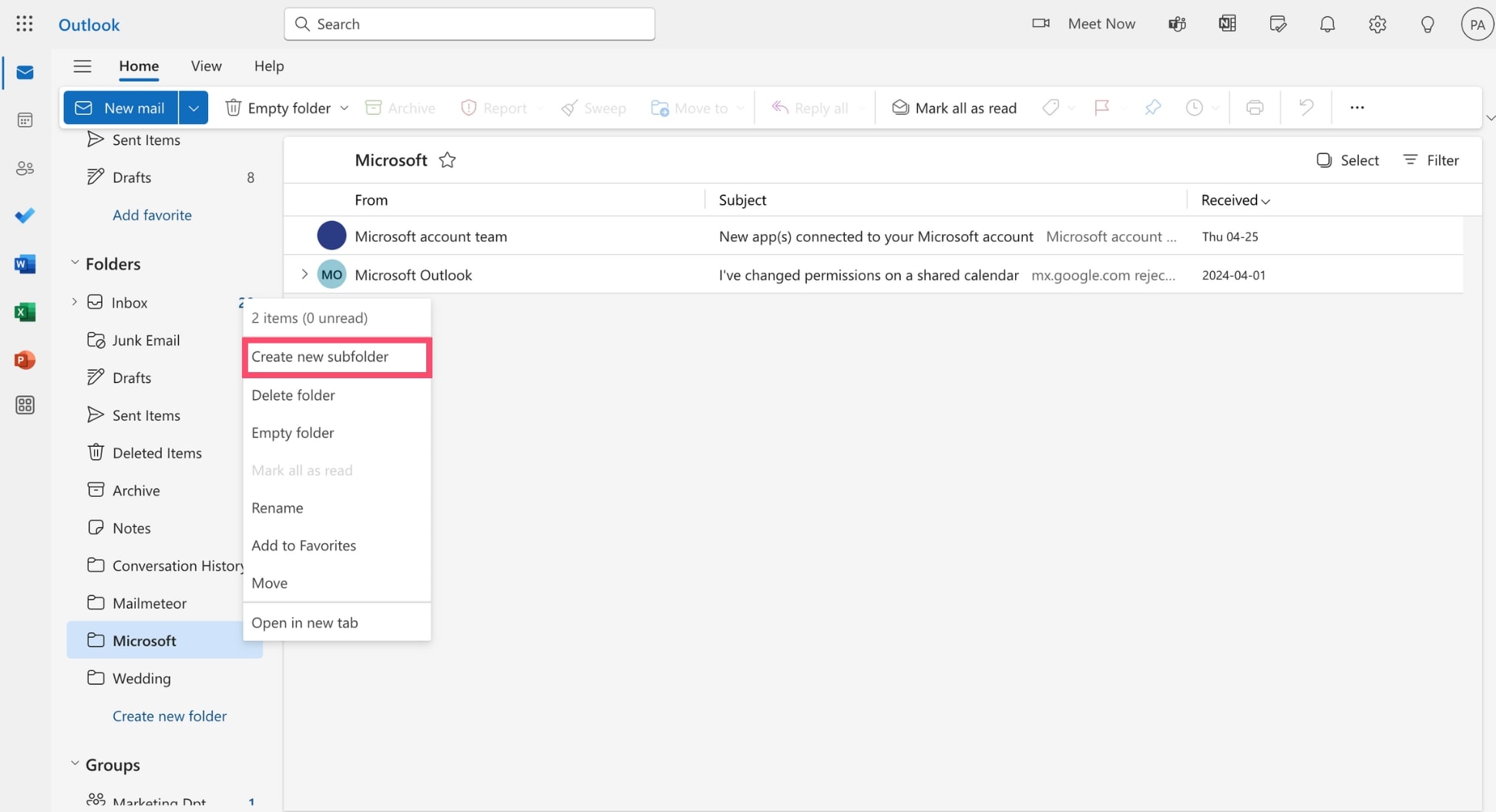Open the tips lightbulb icon
The width and height of the screenshot is (1496, 812).
tap(1427, 24)
